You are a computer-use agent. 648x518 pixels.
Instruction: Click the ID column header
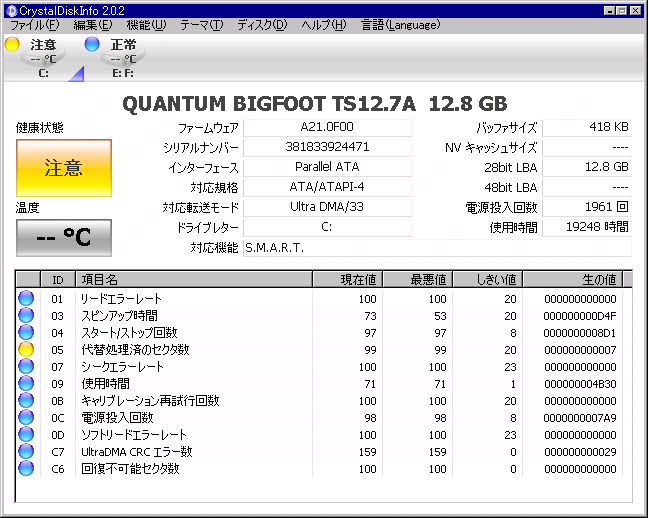(x=58, y=279)
